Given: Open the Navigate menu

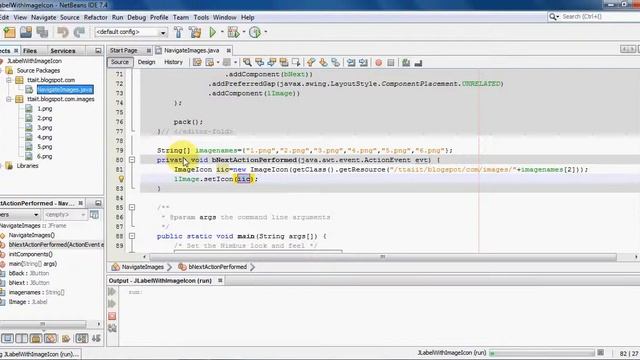Looking at the screenshot, I should coord(43,18).
